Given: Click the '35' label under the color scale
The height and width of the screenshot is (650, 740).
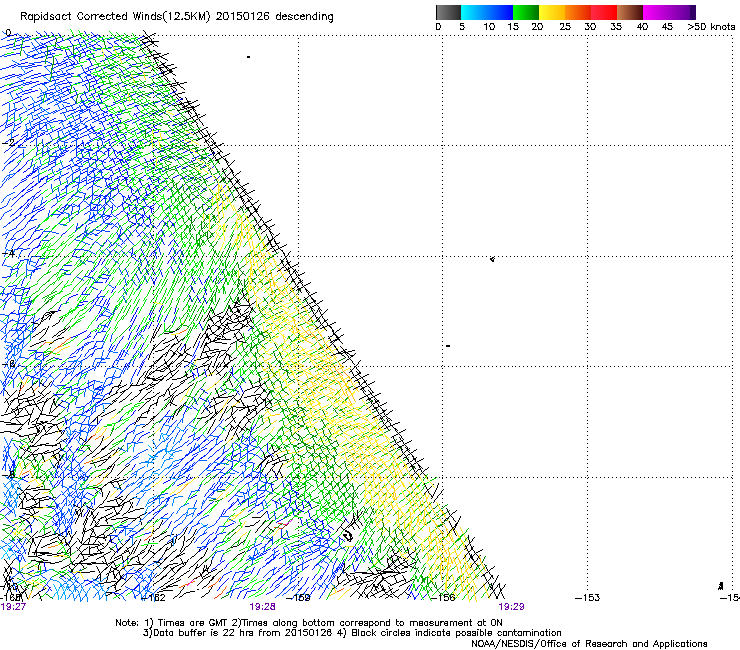Looking at the screenshot, I should tap(616, 27).
